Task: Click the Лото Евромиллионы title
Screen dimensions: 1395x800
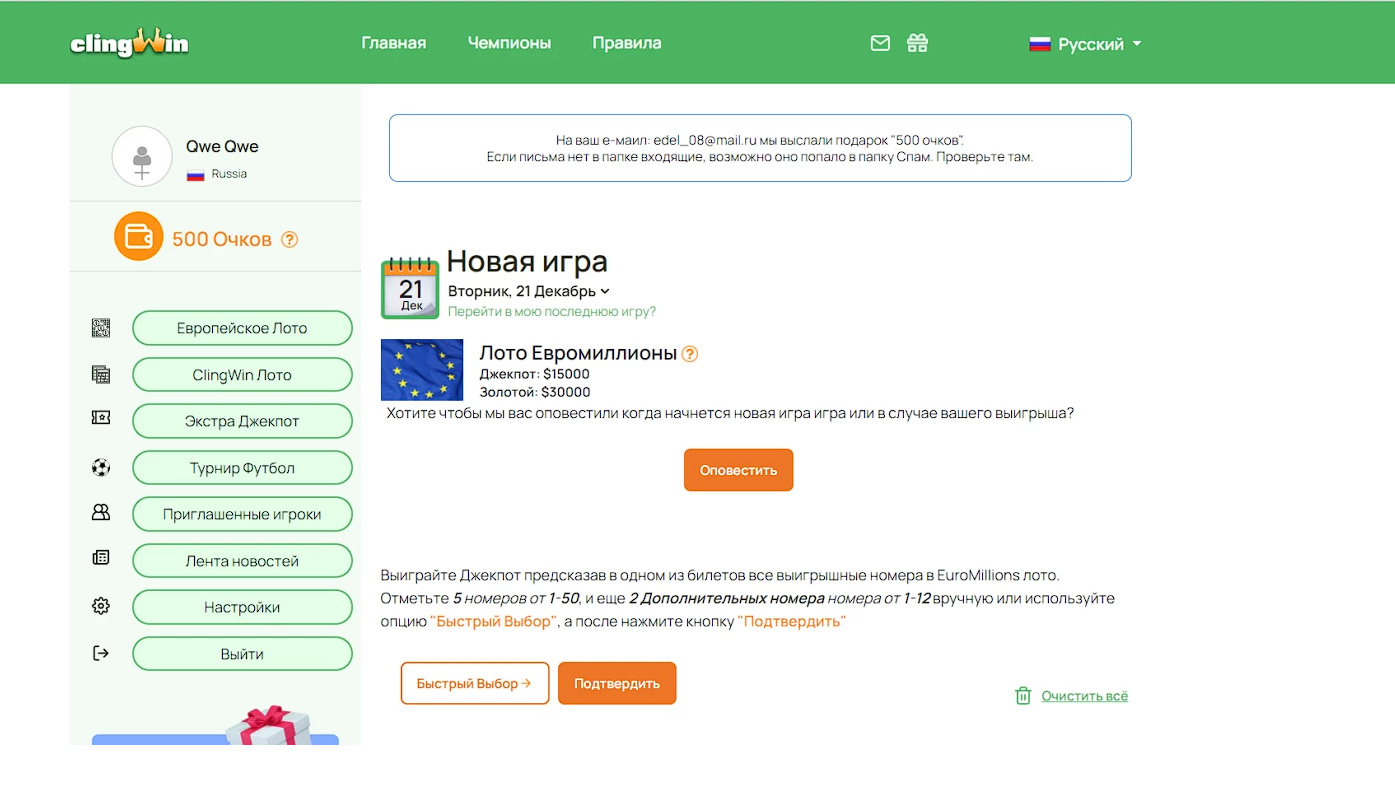Action: (578, 353)
